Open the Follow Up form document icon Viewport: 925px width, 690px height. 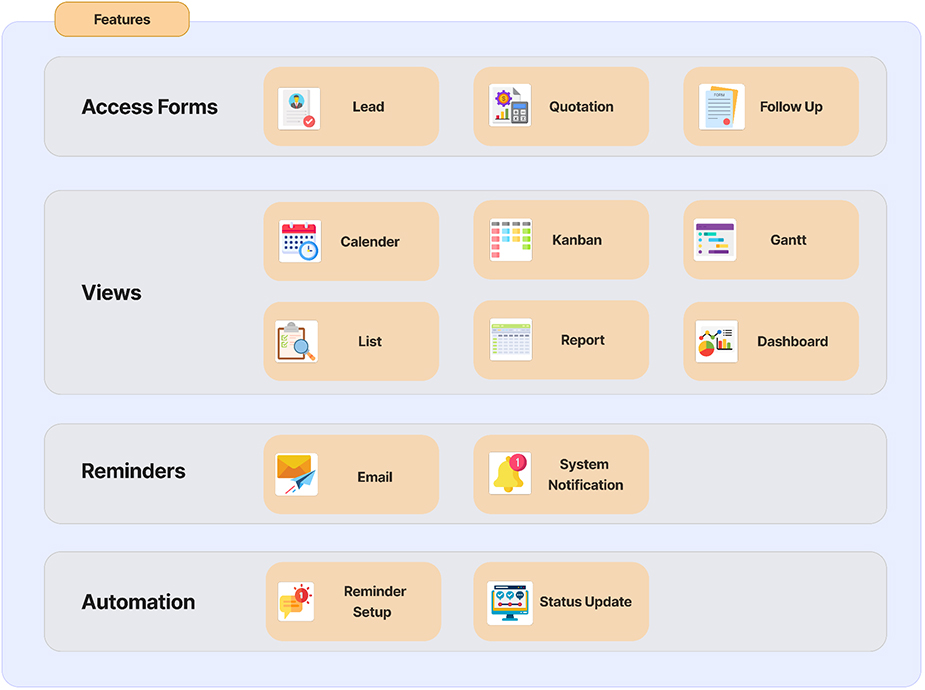tap(720, 107)
